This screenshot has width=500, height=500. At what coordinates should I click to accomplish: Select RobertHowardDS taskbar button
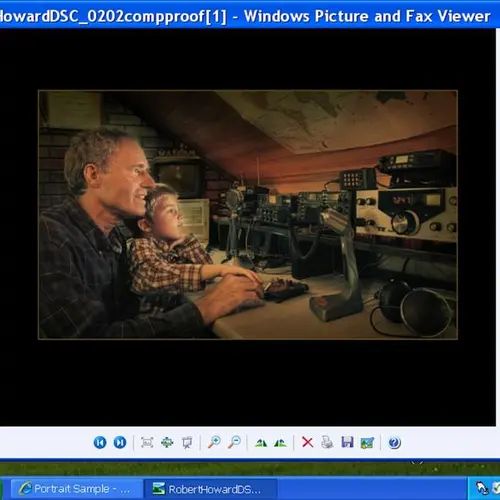coord(210,489)
